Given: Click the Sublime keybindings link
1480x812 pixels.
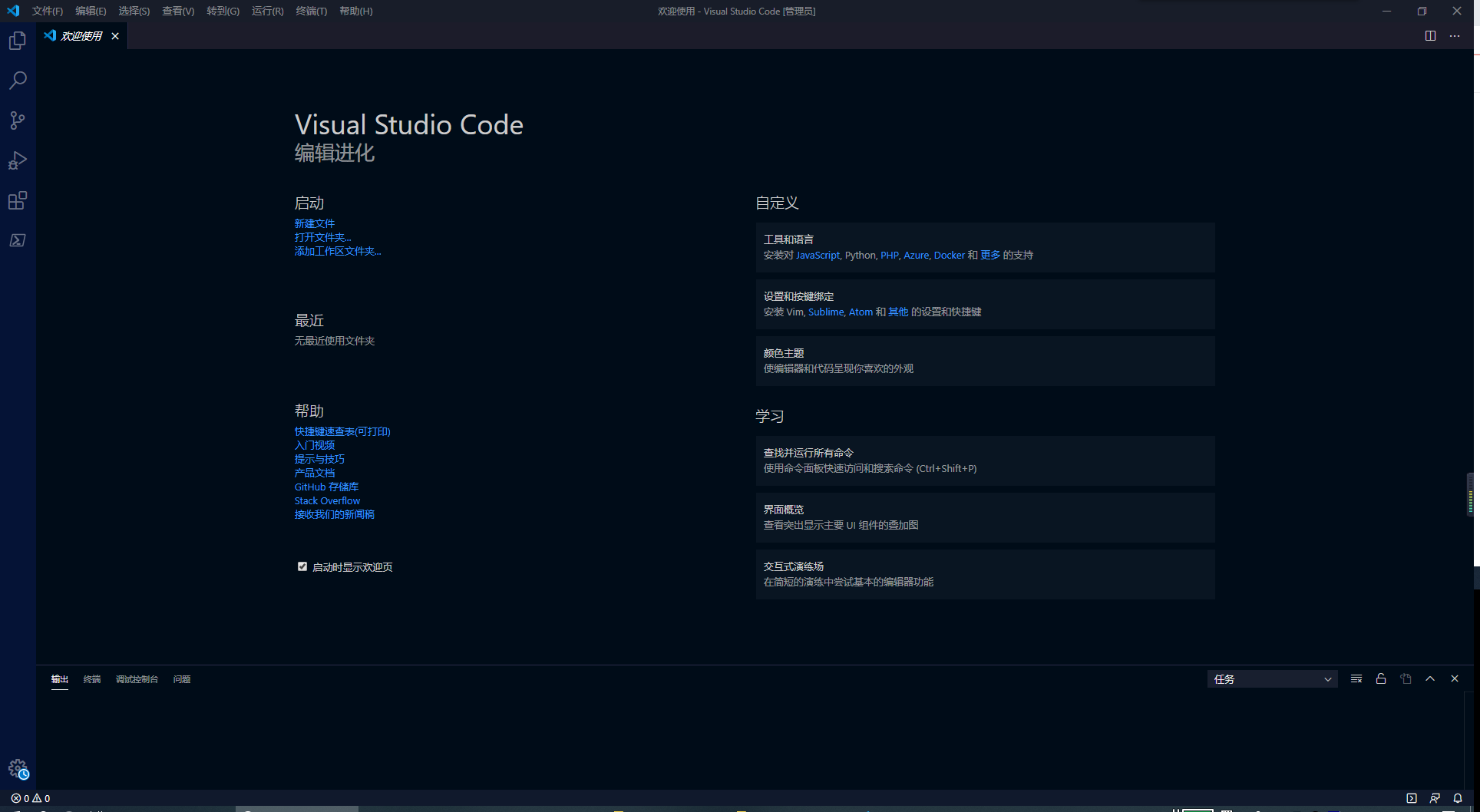Looking at the screenshot, I should [826, 312].
